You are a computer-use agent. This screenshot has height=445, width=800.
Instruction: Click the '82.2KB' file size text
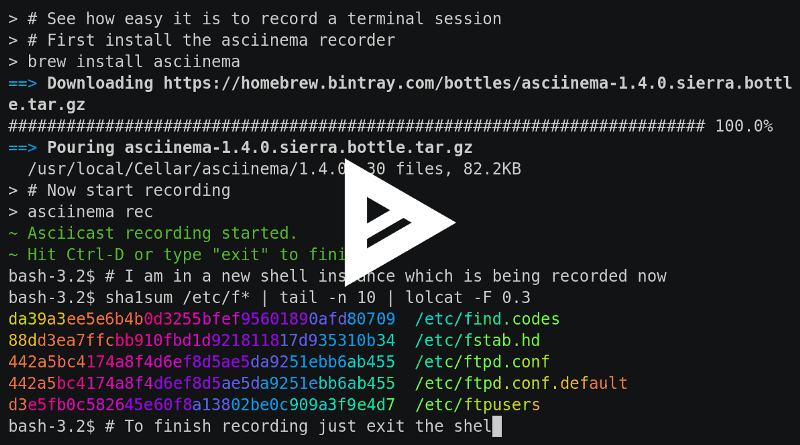(x=492, y=169)
